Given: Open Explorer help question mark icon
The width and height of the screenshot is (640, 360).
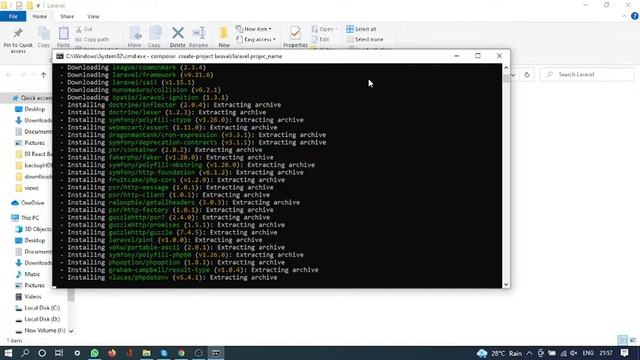Looking at the screenshot, I should 634,16.
